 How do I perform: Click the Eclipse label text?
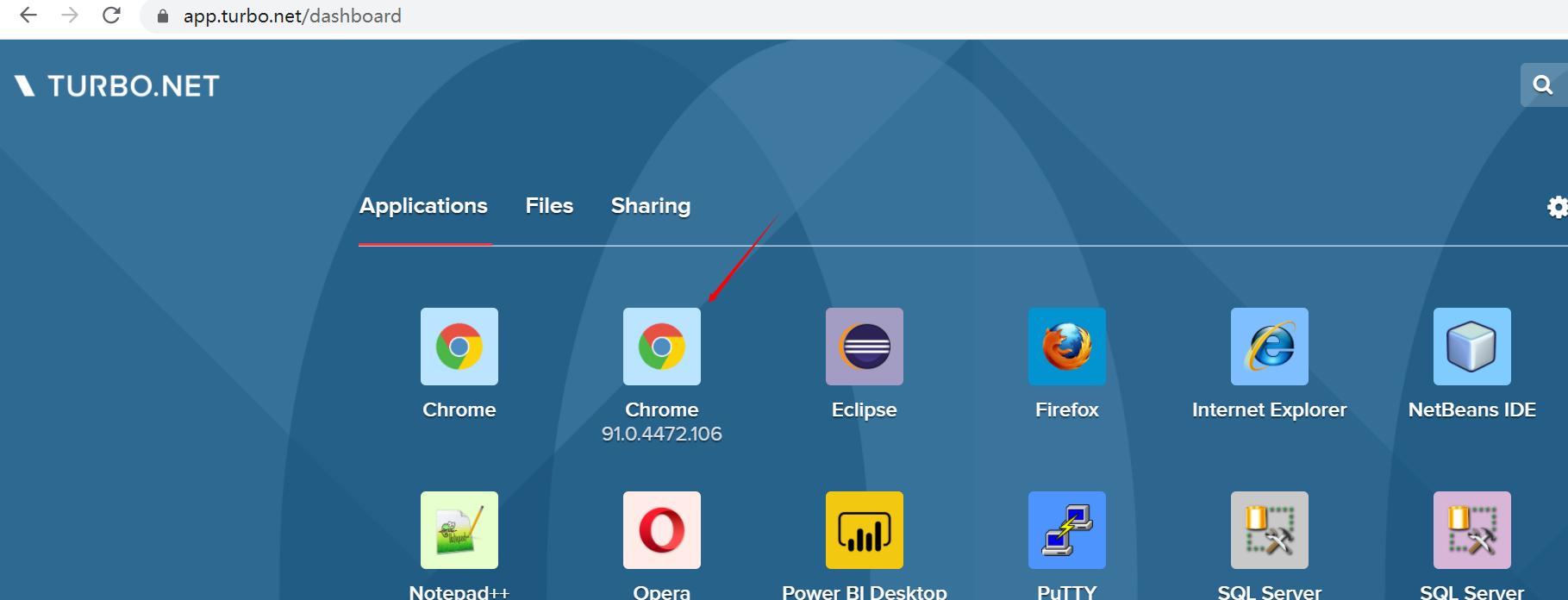coord(865,409)
